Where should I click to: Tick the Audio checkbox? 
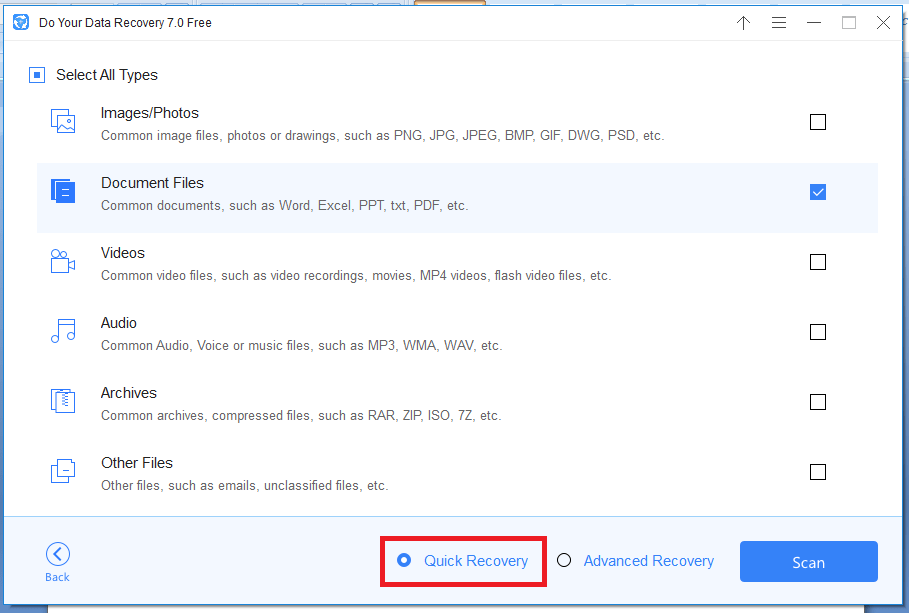coord(817,332)
